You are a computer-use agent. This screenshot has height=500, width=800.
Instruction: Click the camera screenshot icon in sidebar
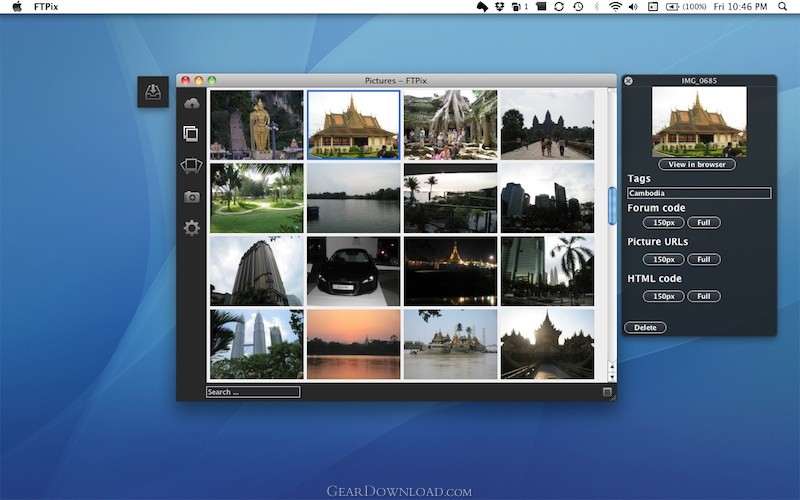pos(192,197)
